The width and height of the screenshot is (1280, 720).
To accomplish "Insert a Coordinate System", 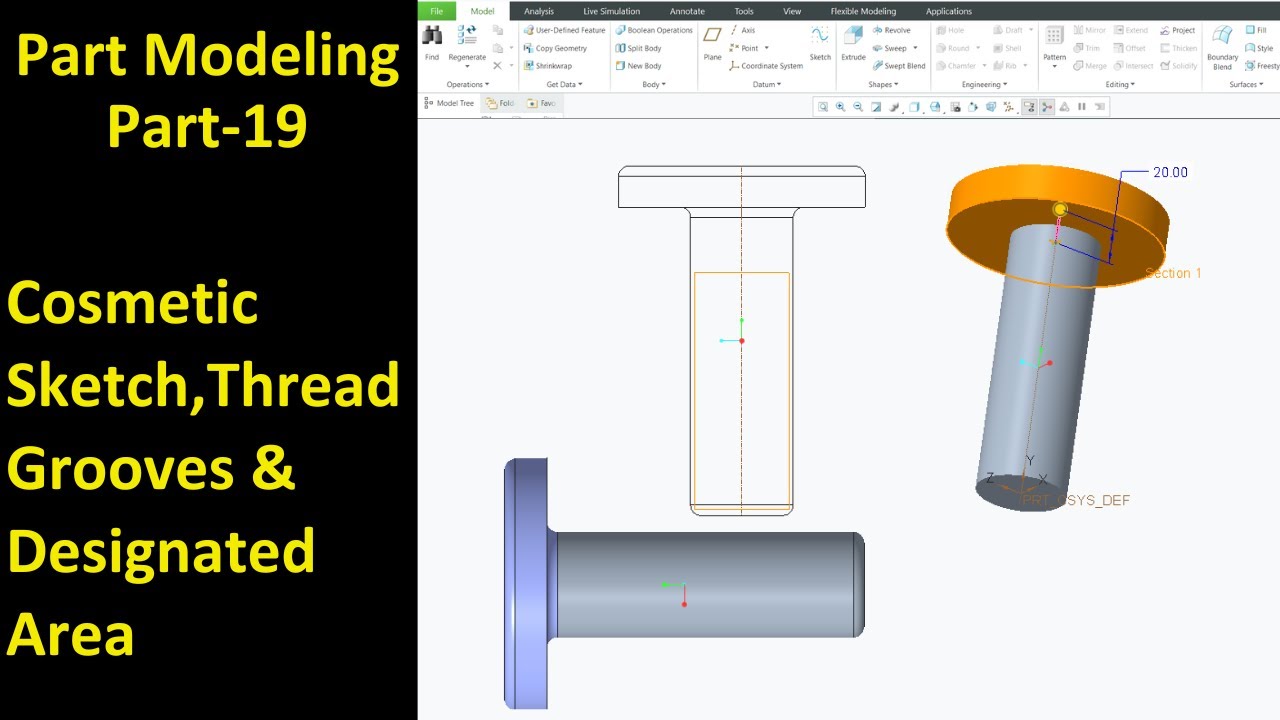I will [766, 66].
